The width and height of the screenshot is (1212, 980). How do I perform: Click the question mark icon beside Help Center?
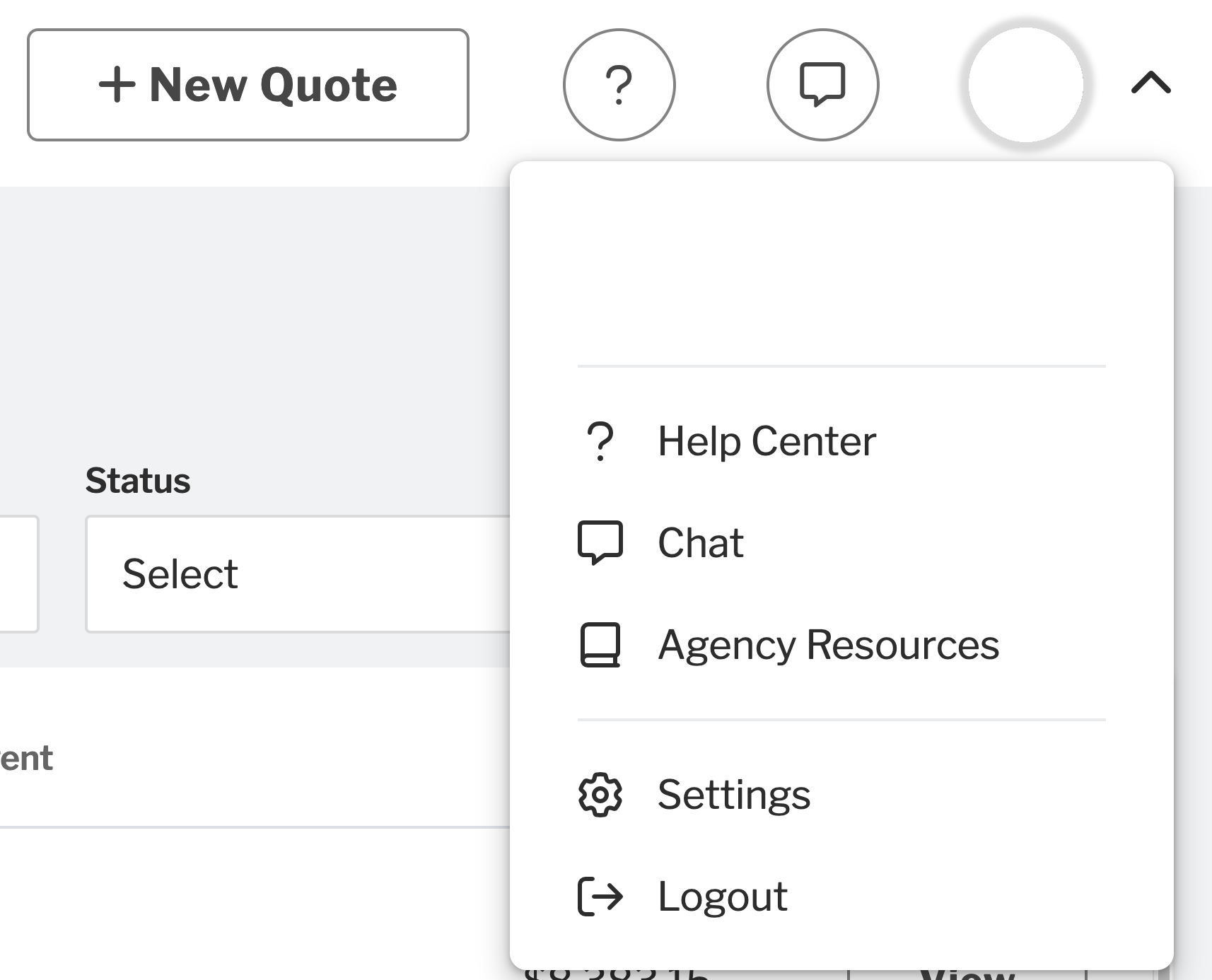click(600, 441)
